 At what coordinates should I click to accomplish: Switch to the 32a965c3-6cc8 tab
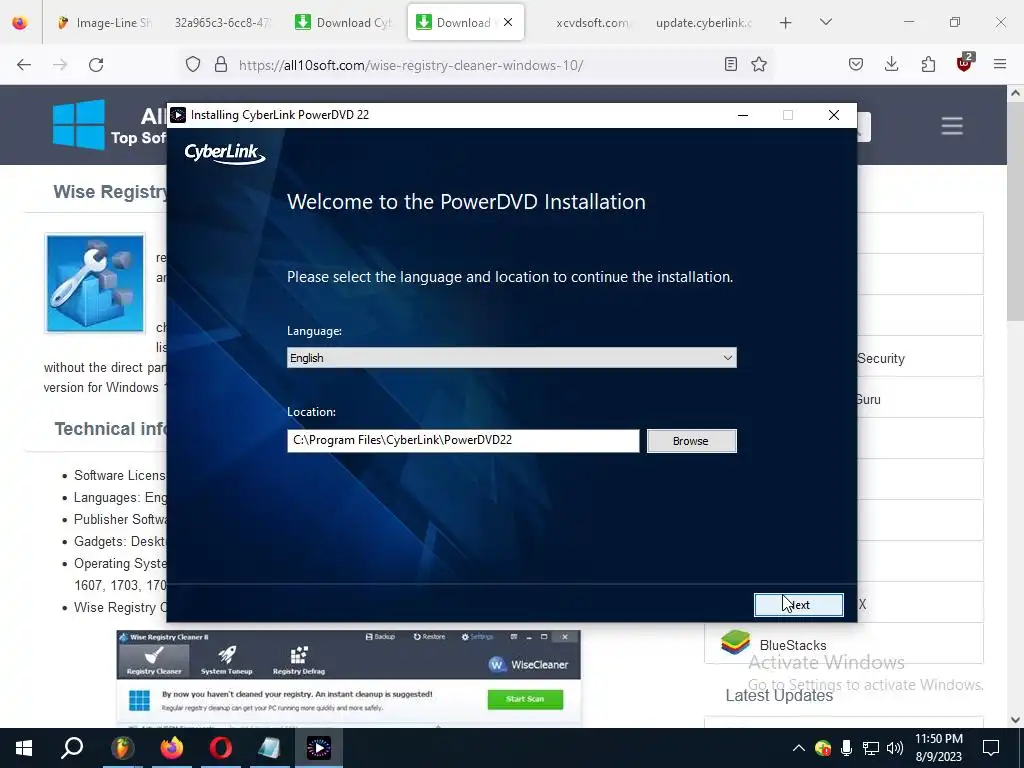222,23
